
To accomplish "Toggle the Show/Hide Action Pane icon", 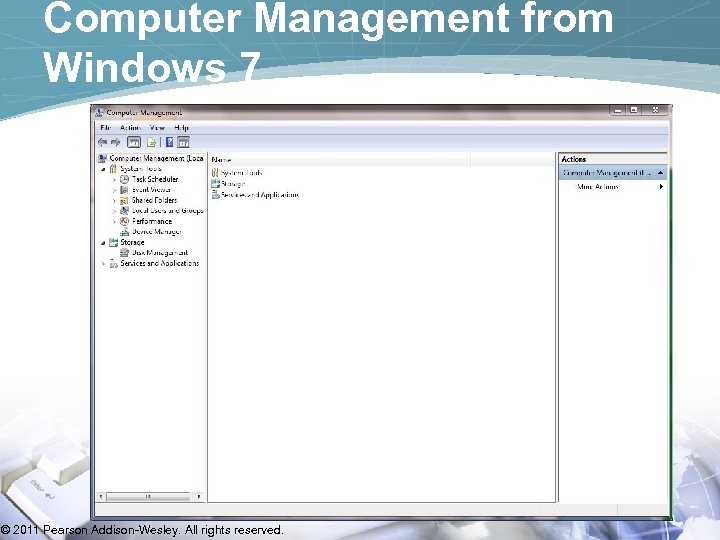I will pos(183,142).
